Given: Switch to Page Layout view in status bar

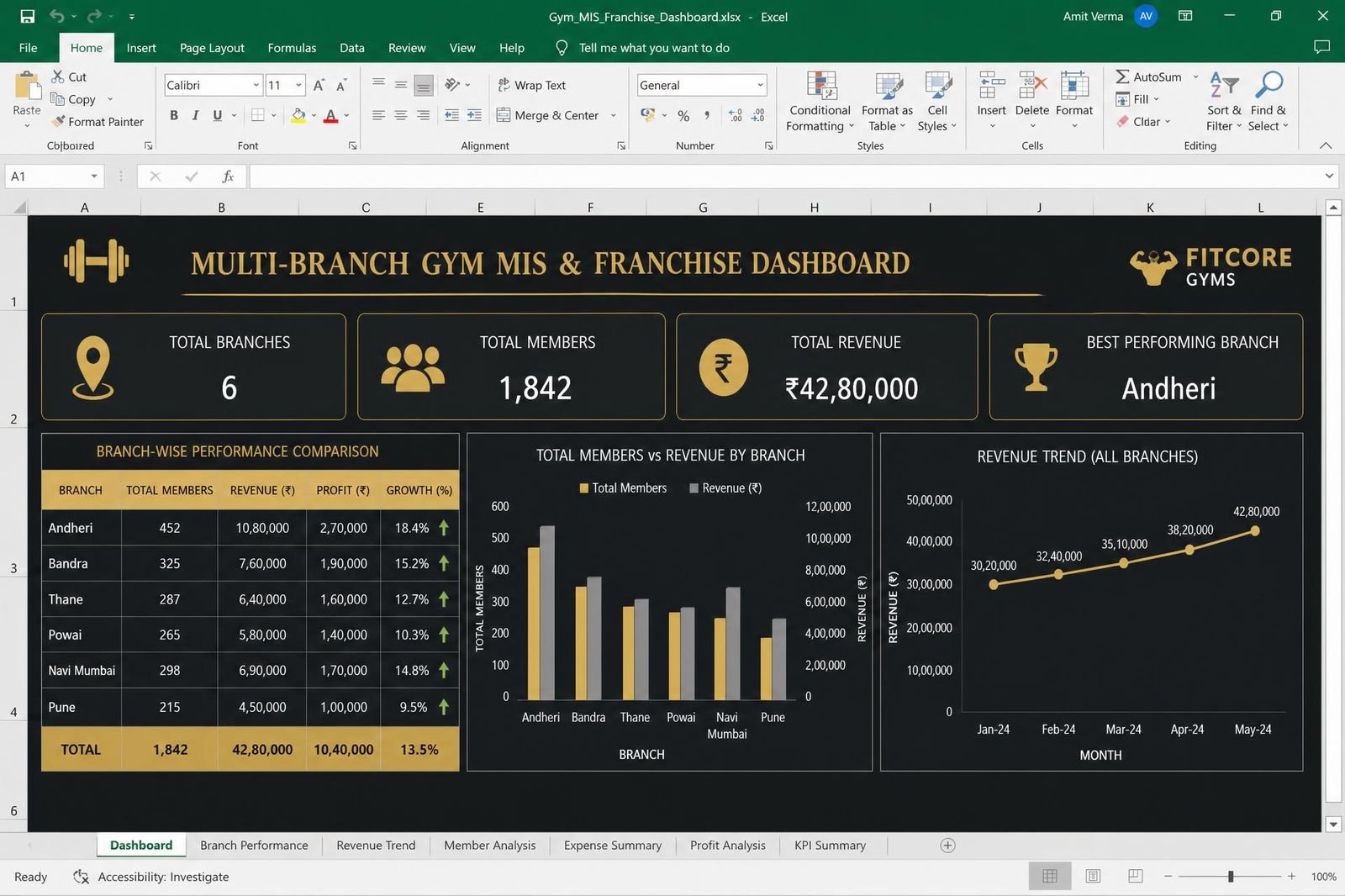Looking at the screenshot, I should tap(1093, 876).
